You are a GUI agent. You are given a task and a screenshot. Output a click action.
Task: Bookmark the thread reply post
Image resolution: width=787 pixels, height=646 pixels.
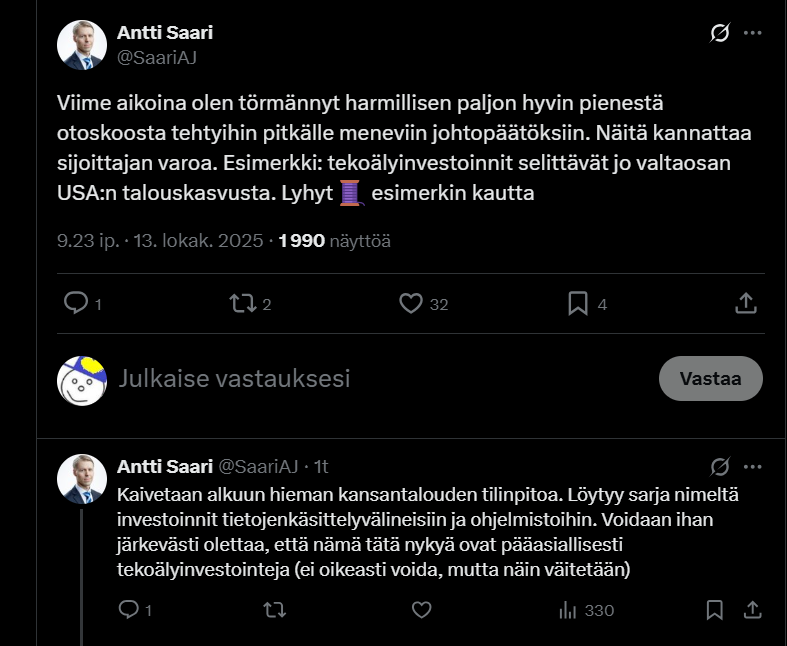pos(715,609)
